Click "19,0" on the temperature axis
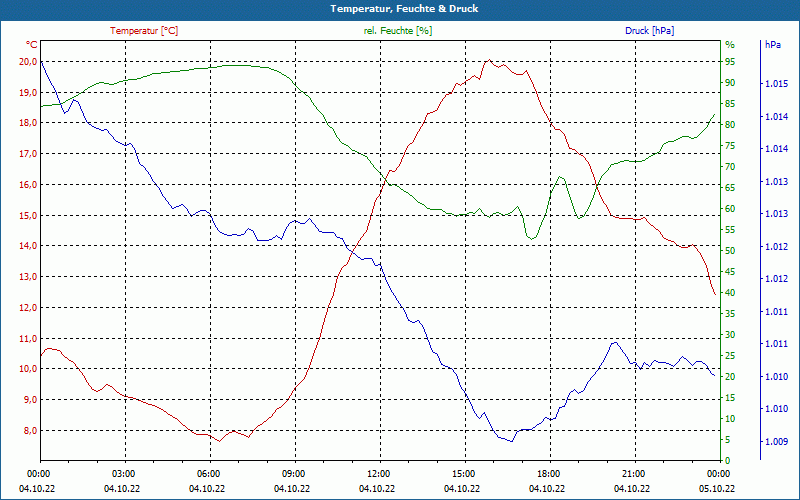Image resolution: width=800 pixels, height=500 pixels. (28, 92)
